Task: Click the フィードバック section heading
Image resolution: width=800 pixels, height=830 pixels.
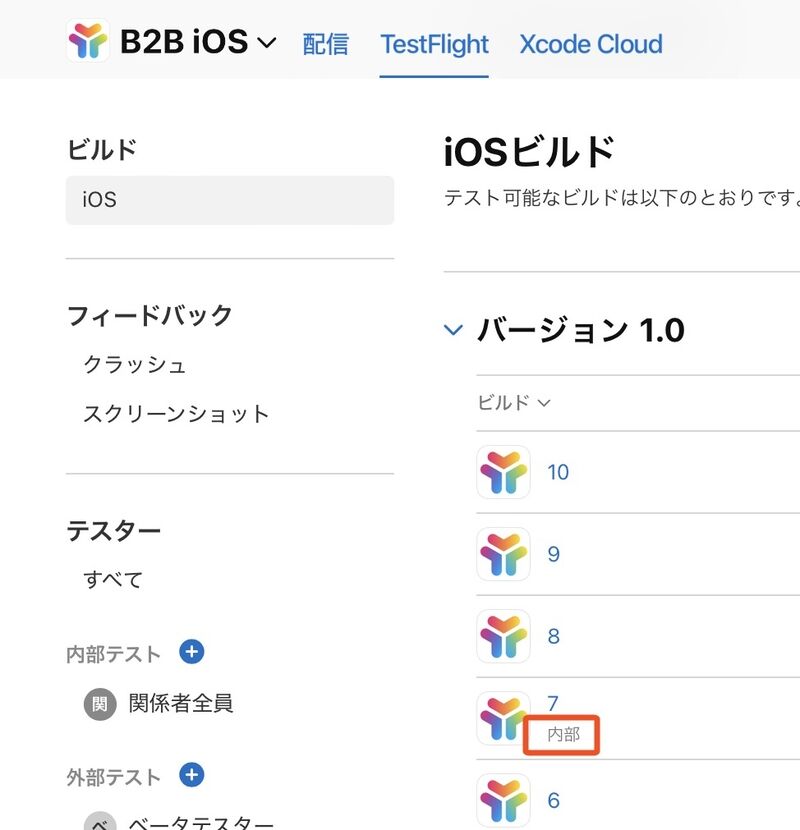Action: click(149, 315)
